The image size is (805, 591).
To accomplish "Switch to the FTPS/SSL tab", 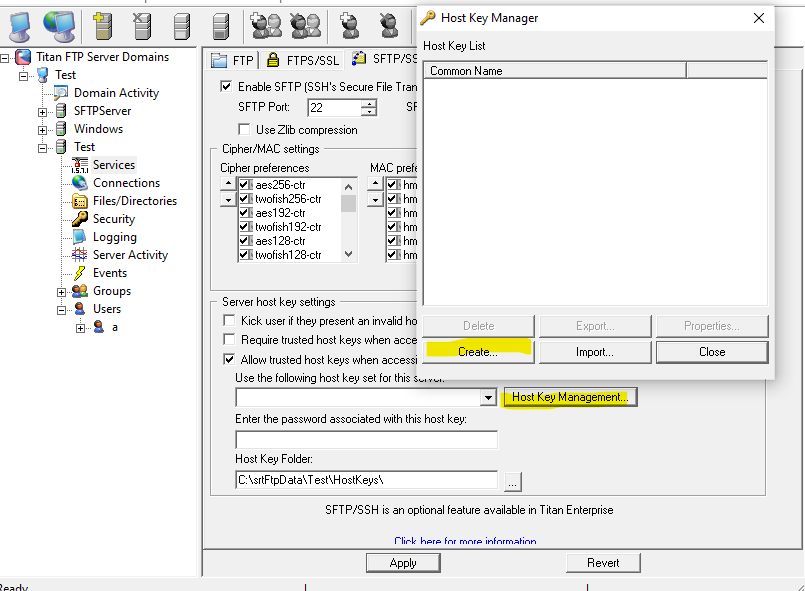I will 301,60.
